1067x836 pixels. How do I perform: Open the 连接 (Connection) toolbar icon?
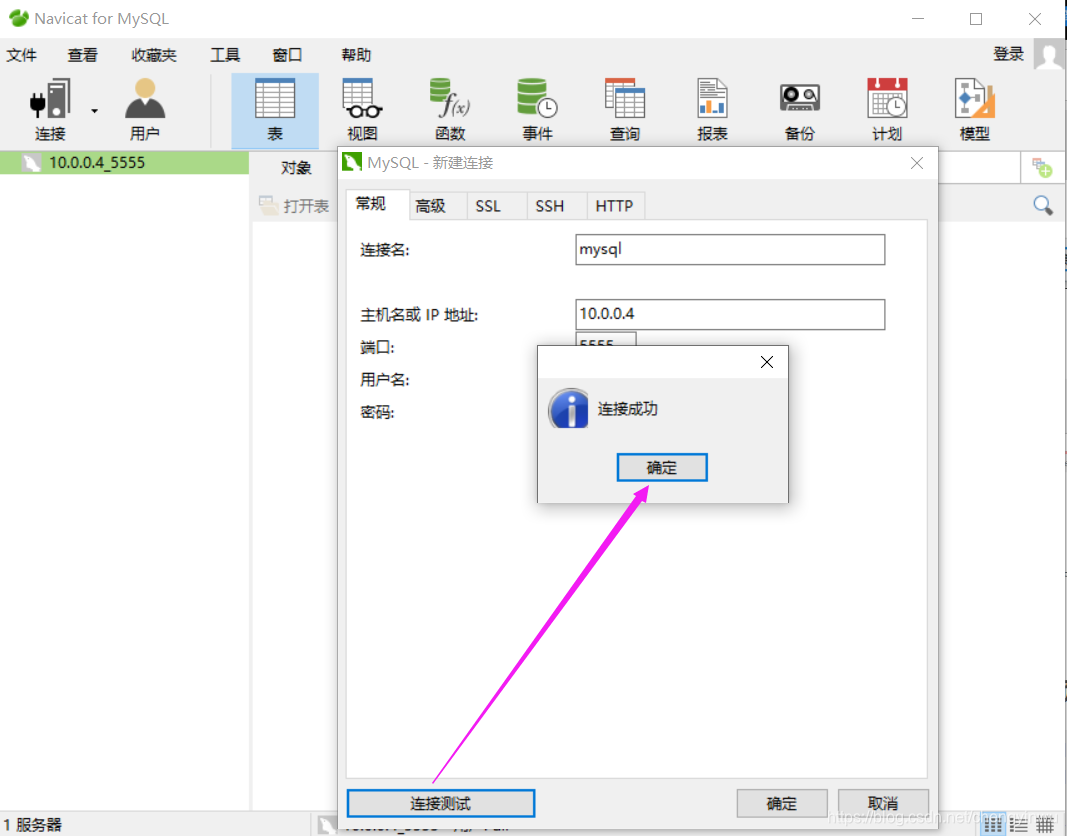click(50, 109)
